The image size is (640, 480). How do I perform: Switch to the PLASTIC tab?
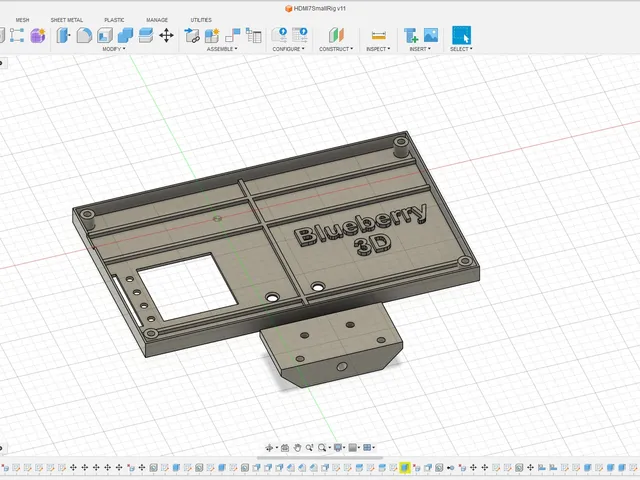coord(114,20)
